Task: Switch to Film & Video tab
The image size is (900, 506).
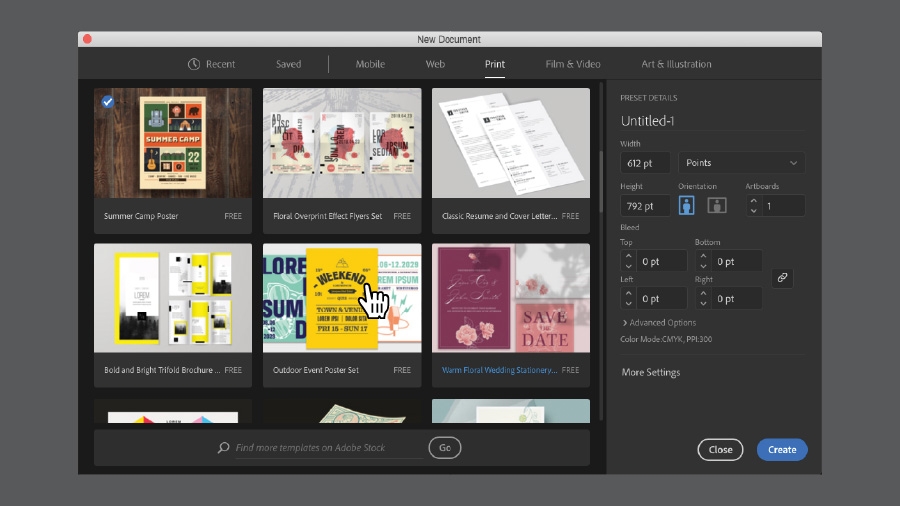Action: coord(573,64)
